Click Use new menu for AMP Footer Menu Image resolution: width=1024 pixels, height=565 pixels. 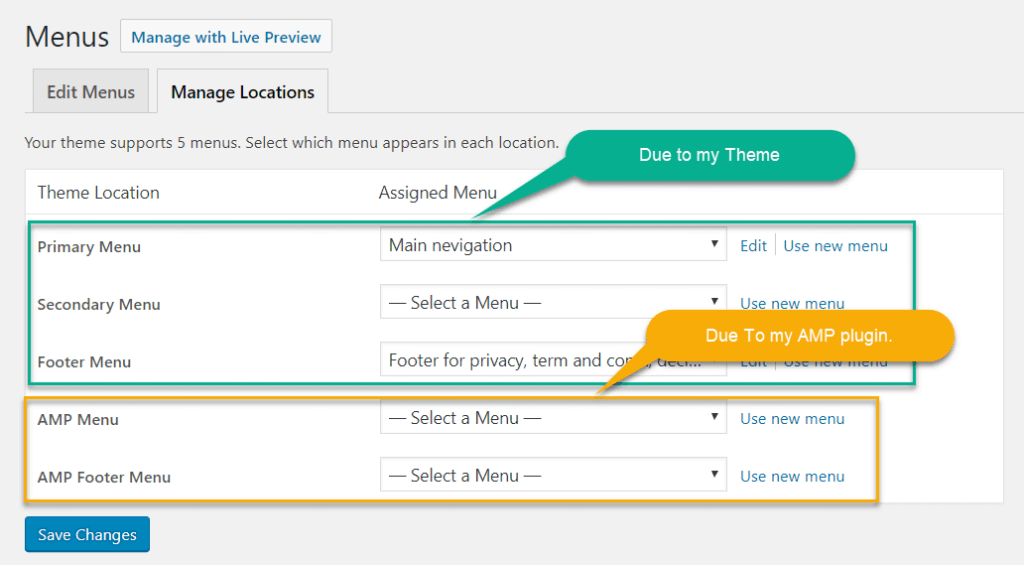coord(792,476)
